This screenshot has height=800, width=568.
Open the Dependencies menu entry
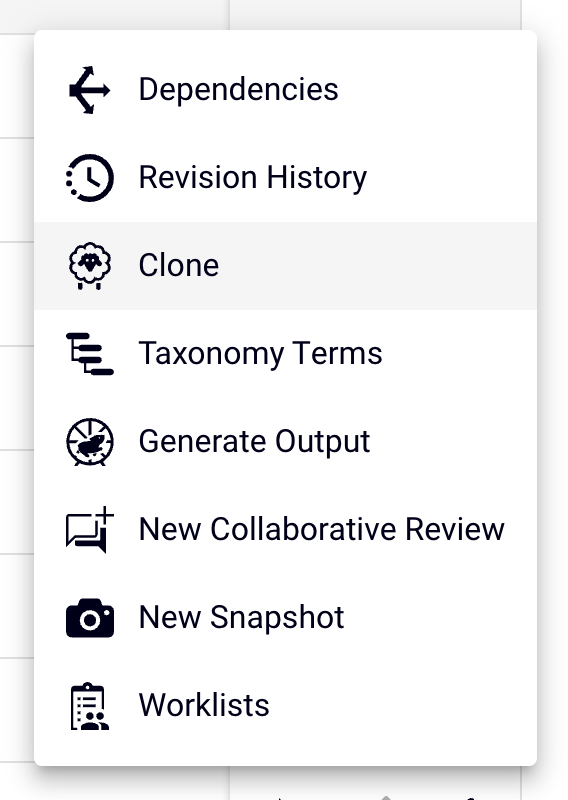click(x=238, y=90)
